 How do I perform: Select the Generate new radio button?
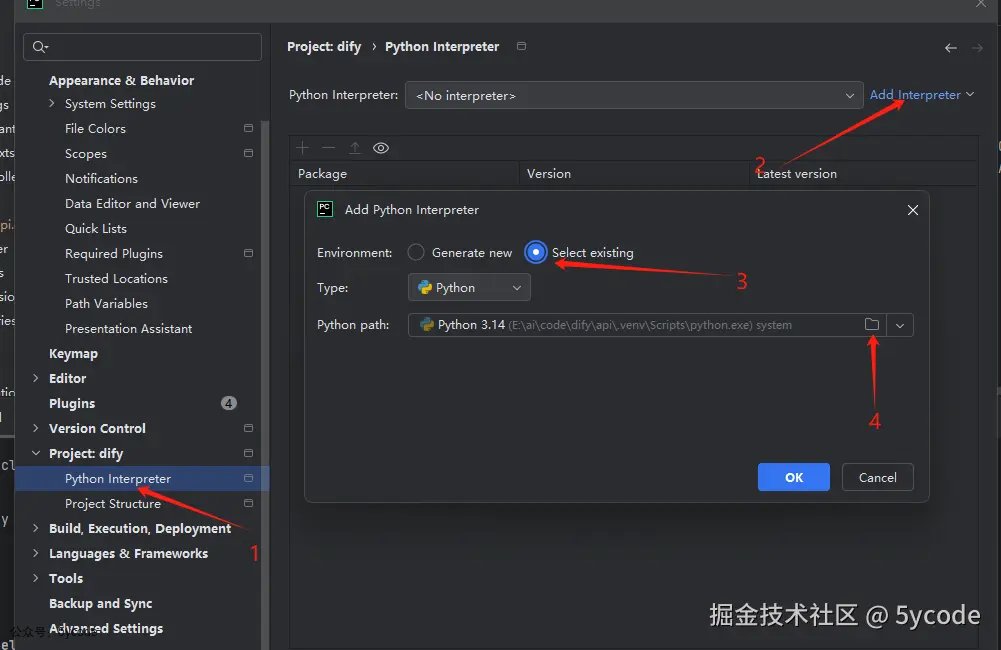416,252
